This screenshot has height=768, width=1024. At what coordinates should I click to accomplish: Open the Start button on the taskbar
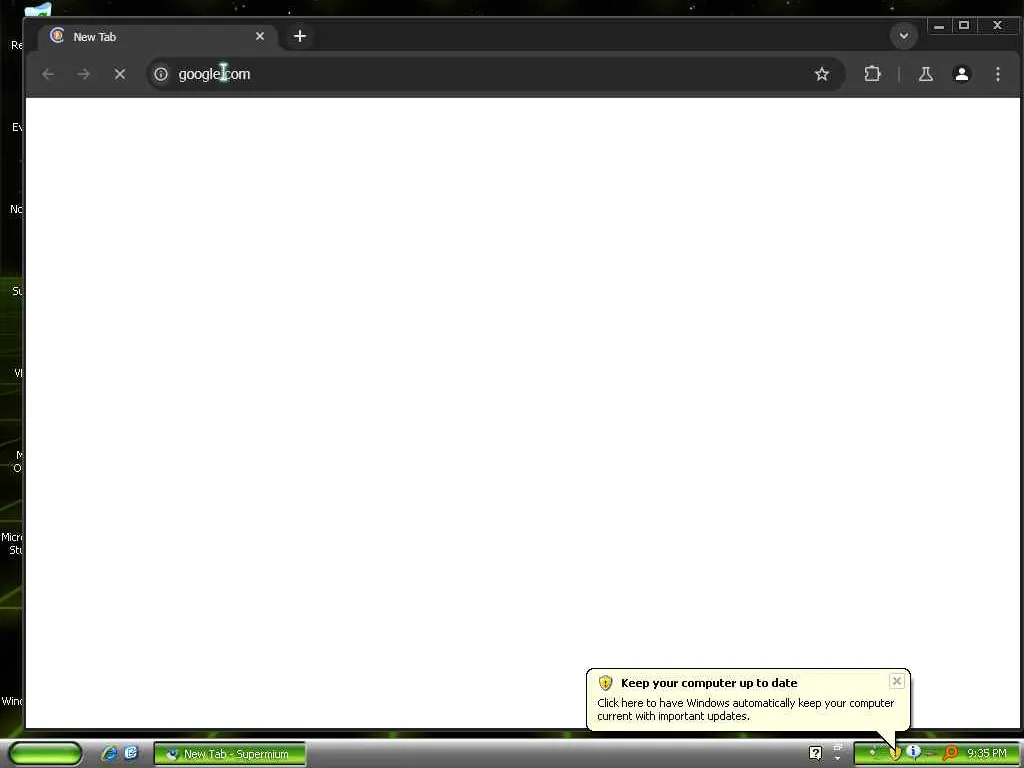tap(45, 753)
